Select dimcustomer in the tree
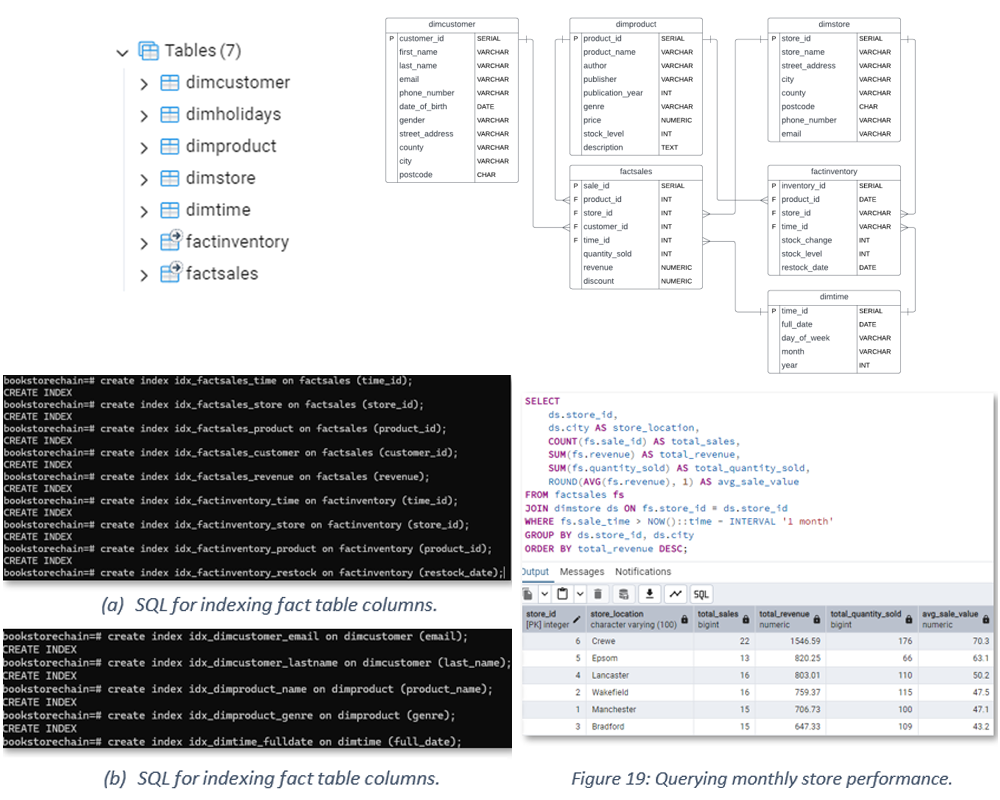Screen dimensions: 1000x800 click(x=238, y=82)
